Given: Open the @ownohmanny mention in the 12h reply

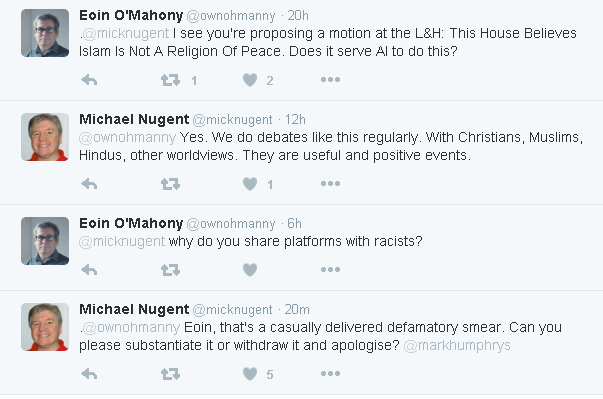Looking at the screenshot, I should 127,137.
